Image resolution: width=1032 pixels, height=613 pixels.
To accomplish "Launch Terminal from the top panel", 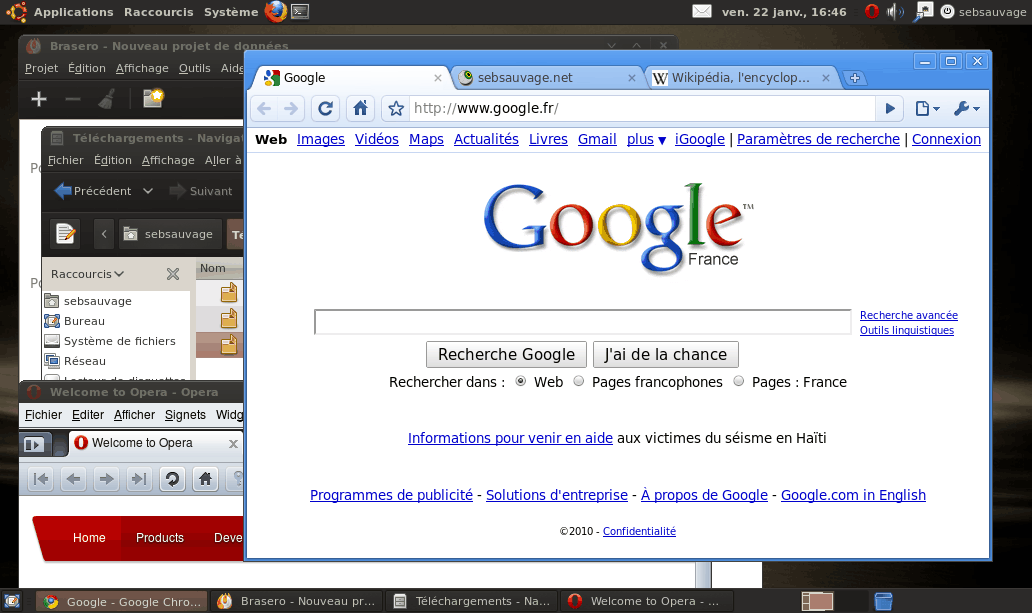I will pyautogui.click(x=300, y=11).
